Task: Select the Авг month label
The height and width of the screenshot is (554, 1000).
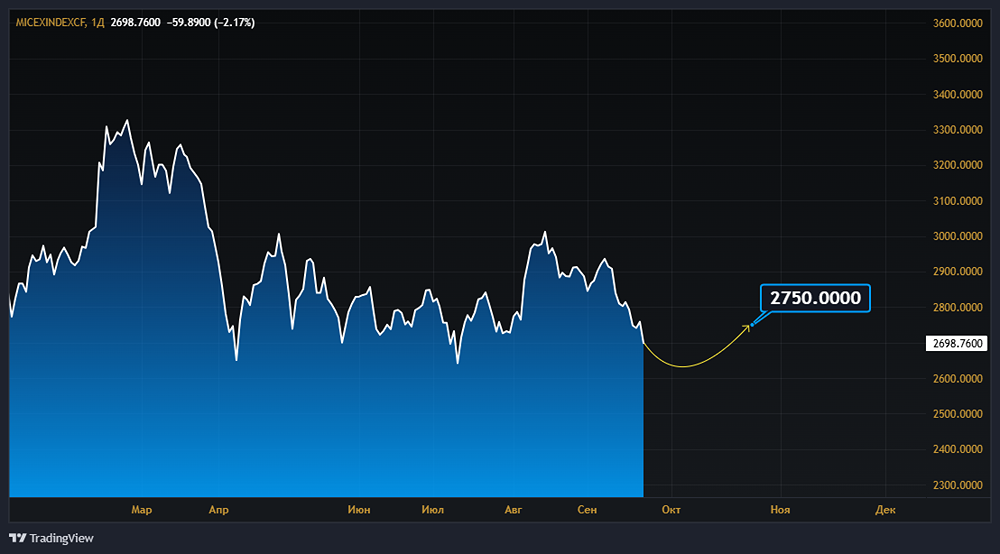Action: point(513,510)
